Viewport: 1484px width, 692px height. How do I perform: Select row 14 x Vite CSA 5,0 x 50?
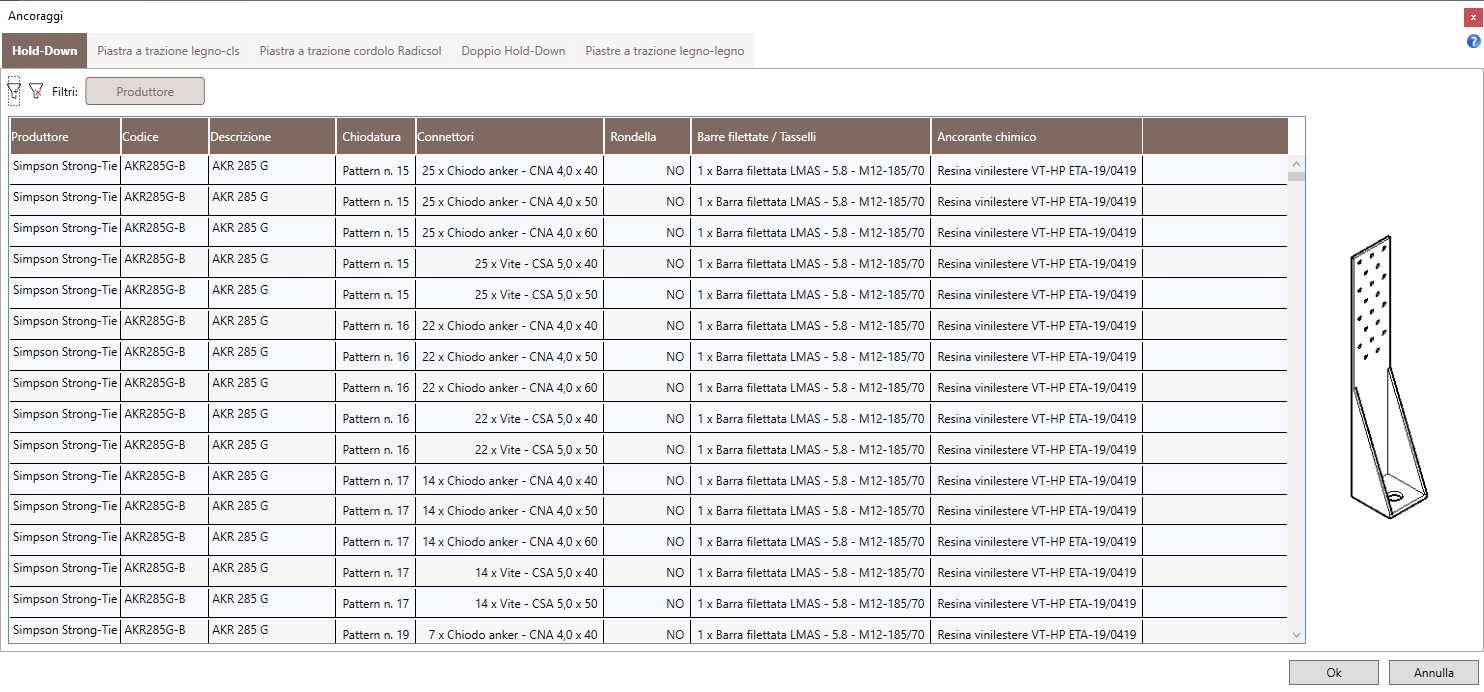[648, 604]
